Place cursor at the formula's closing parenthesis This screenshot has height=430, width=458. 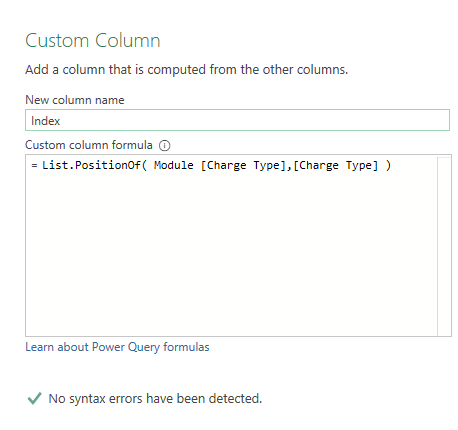tap(388, 165)
